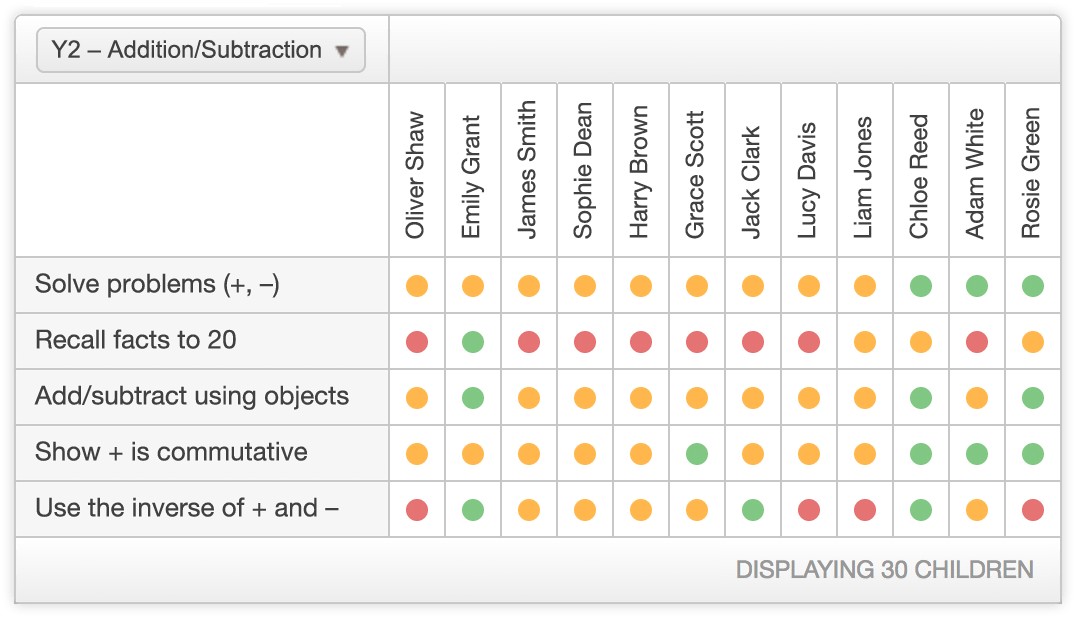The width and height of the screenshot is (1076, 618).
Task: Click the Oliver Shaw column header
Action: point(416,175)
